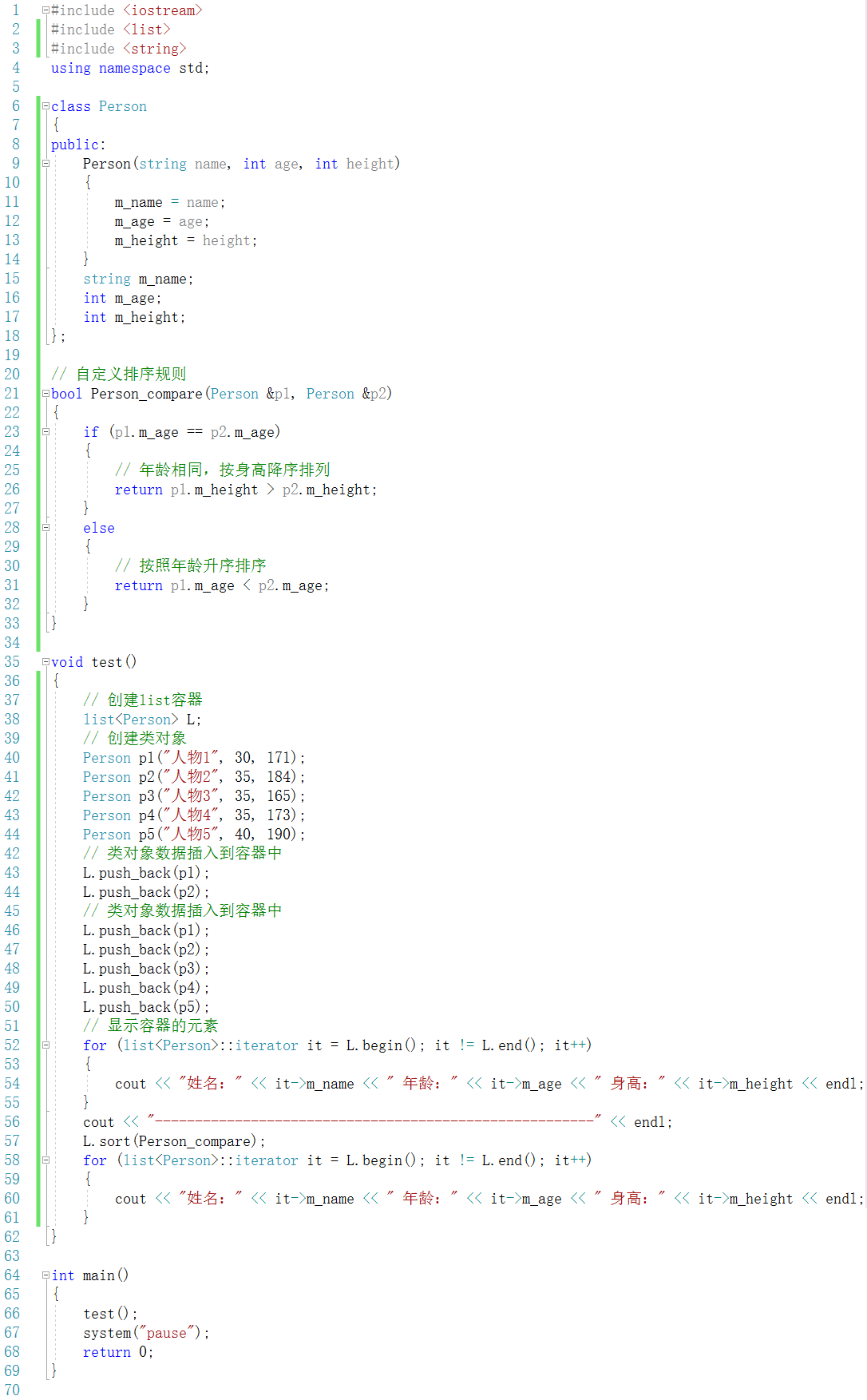Click line number 57 in the gutter
This screenshot has width=867, height=1400.
click(12, 1141)
